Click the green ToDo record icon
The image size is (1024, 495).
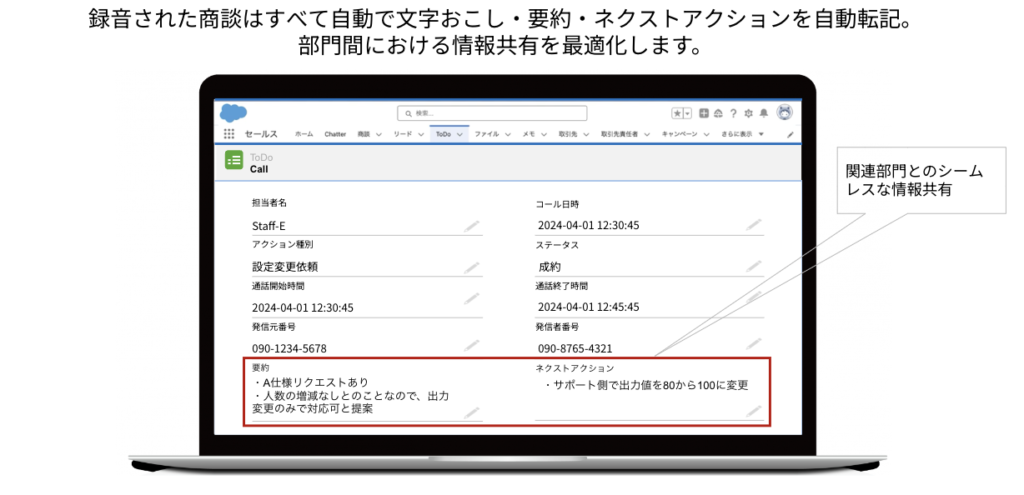pyautogui.click(x=234, y=161)
